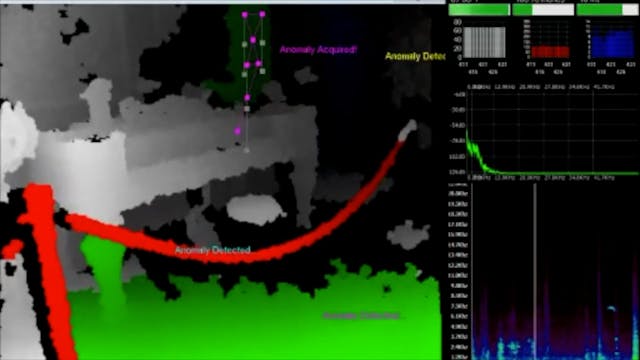Click the partially filled middle meter bar
This screenshot has height=360, width=640.
tap(543, 10)
